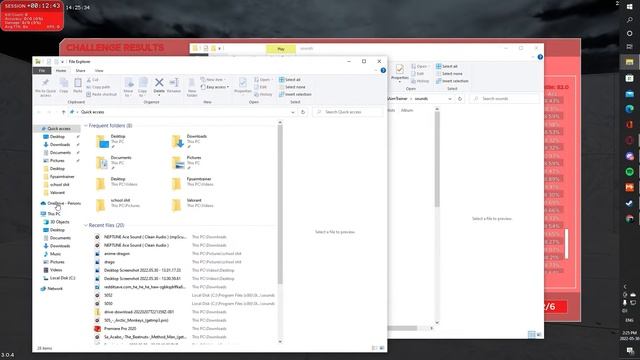Click Invert selection in the sounds window

452,81
